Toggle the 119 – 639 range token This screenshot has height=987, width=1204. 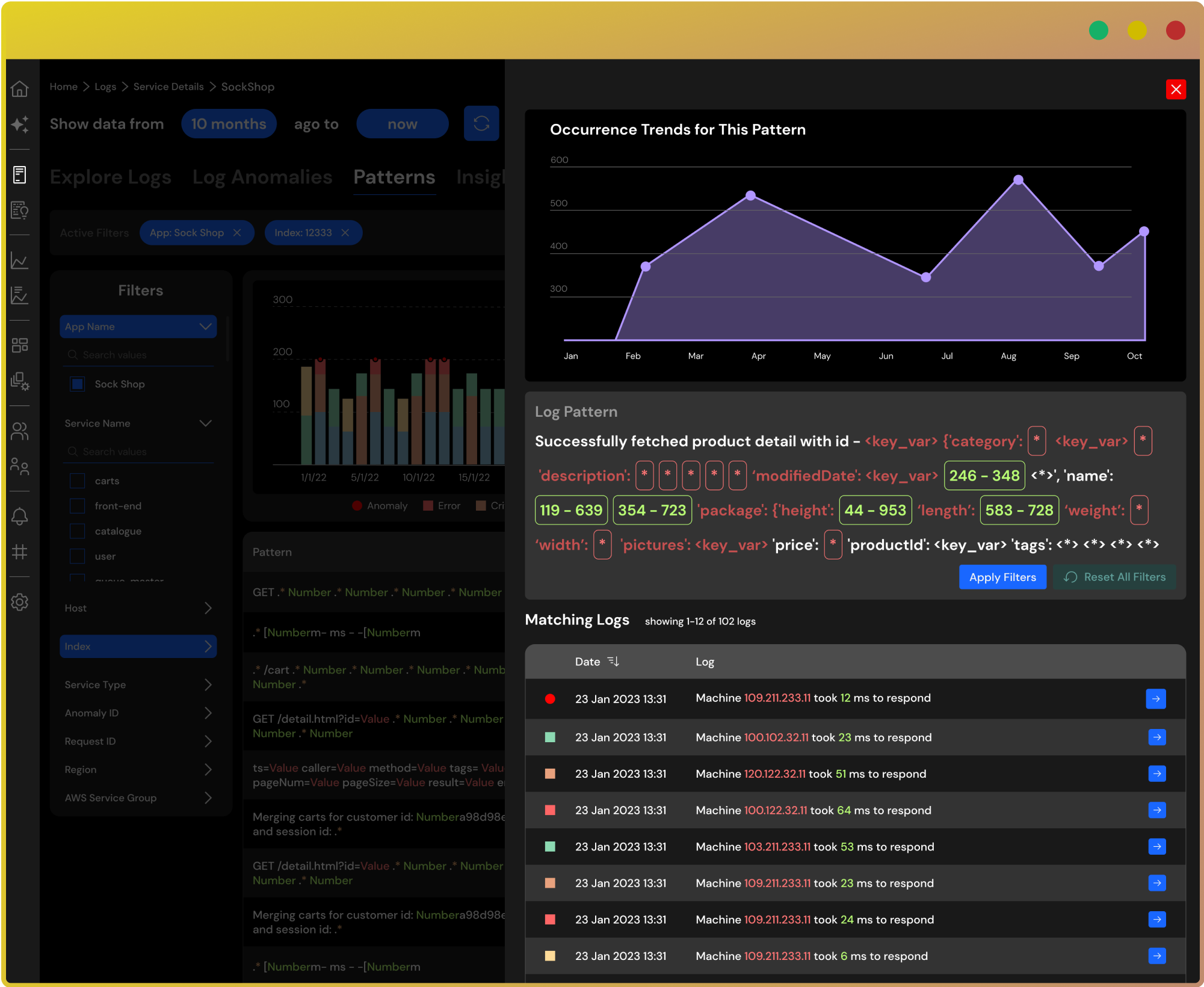pos(571,510)
